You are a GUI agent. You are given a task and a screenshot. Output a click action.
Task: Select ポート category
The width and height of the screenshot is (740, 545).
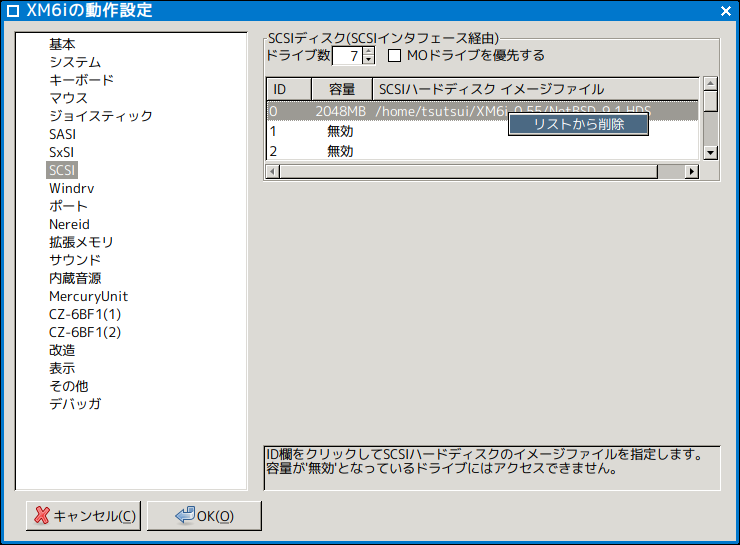click(x=68, y=206)
